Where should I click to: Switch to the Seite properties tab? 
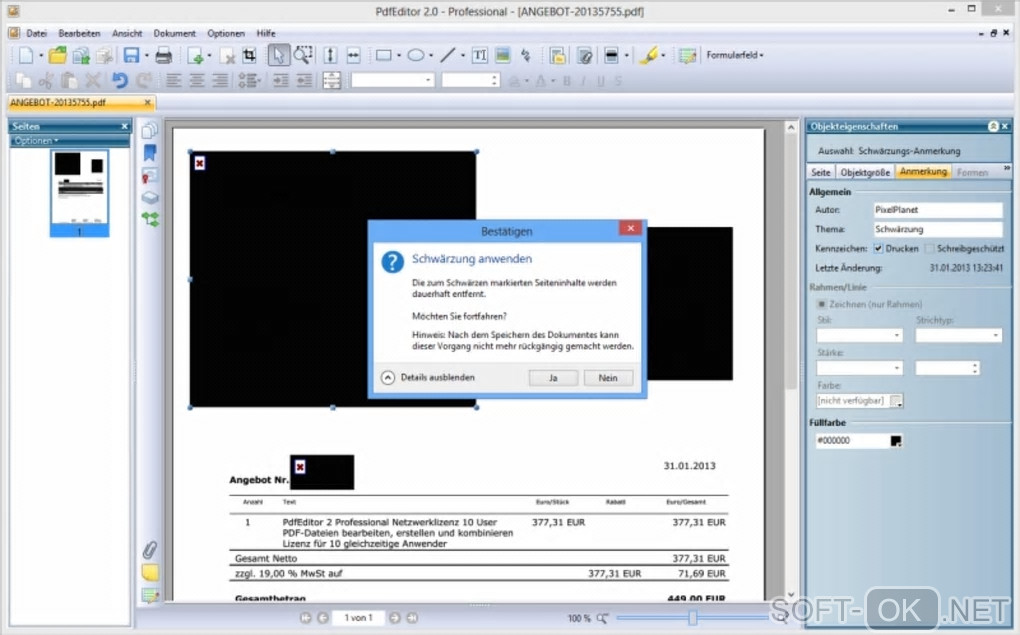[x=821, y=172]
